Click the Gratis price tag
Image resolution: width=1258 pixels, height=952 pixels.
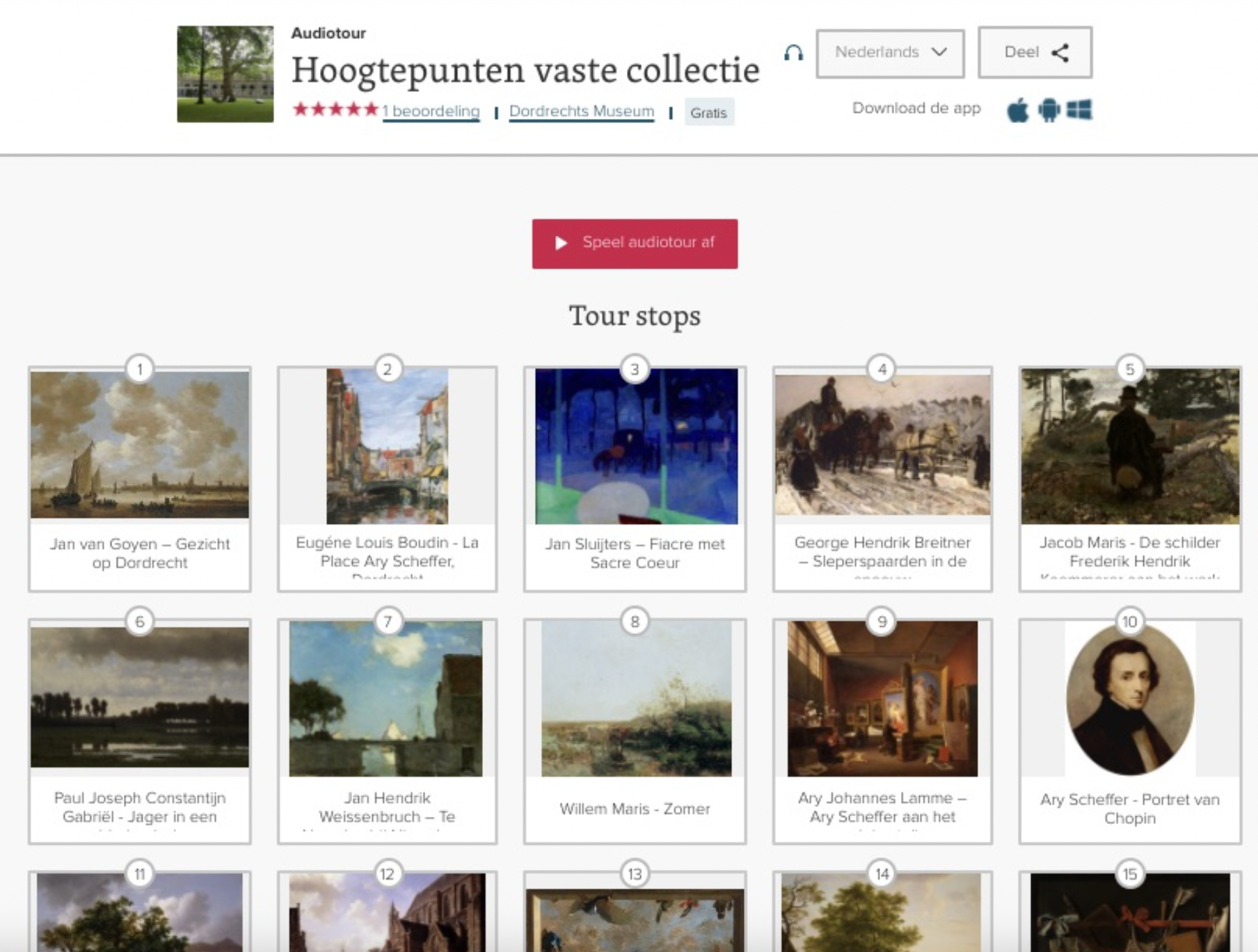(x=708, y=113)
